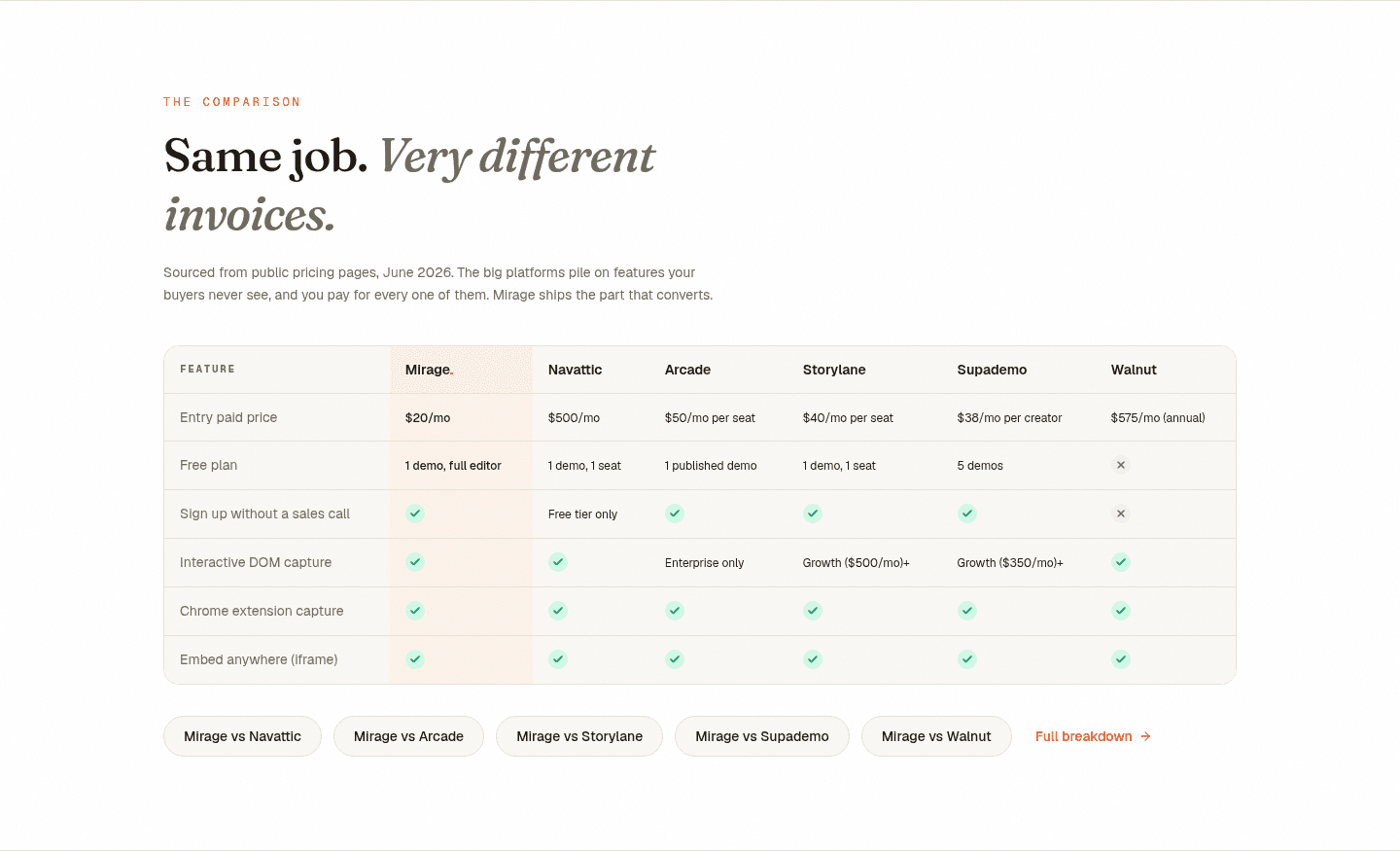Click Storylane's Sign up without sales call checkmark
1400x851 pixels.
click(813, 514)
